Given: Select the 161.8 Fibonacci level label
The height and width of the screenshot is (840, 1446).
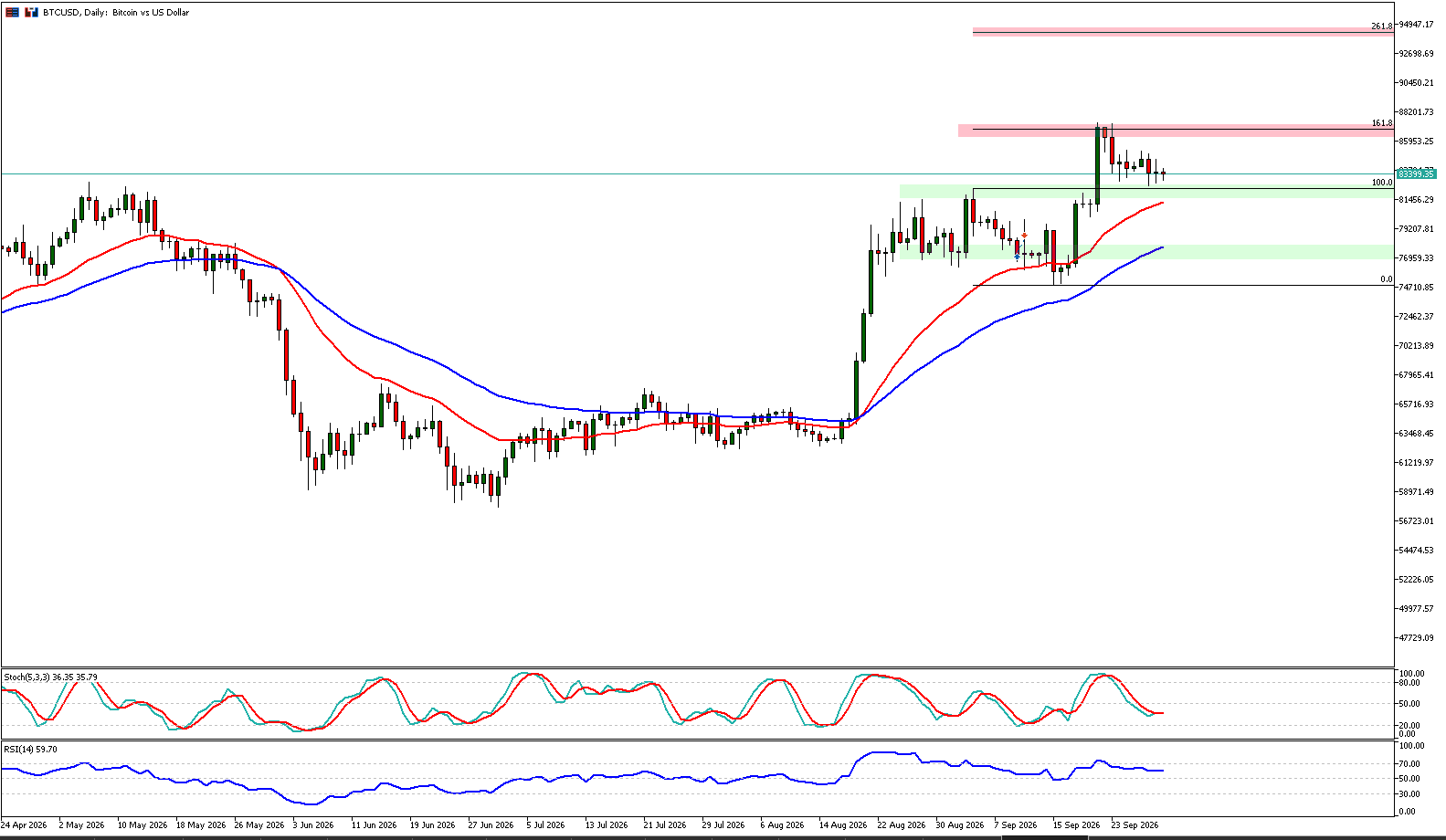Looking at the screenshot, I should [1381, 123].
